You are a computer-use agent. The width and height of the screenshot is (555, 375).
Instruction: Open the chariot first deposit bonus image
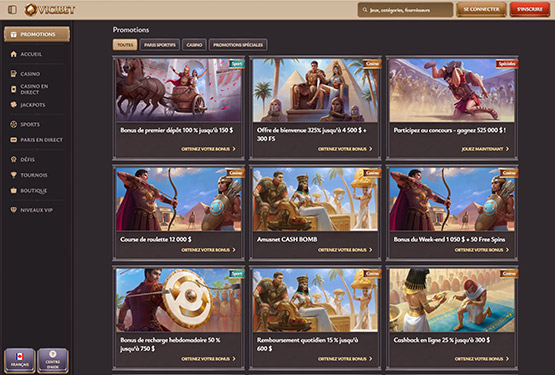pyautogui.click(x=179, y=90)
